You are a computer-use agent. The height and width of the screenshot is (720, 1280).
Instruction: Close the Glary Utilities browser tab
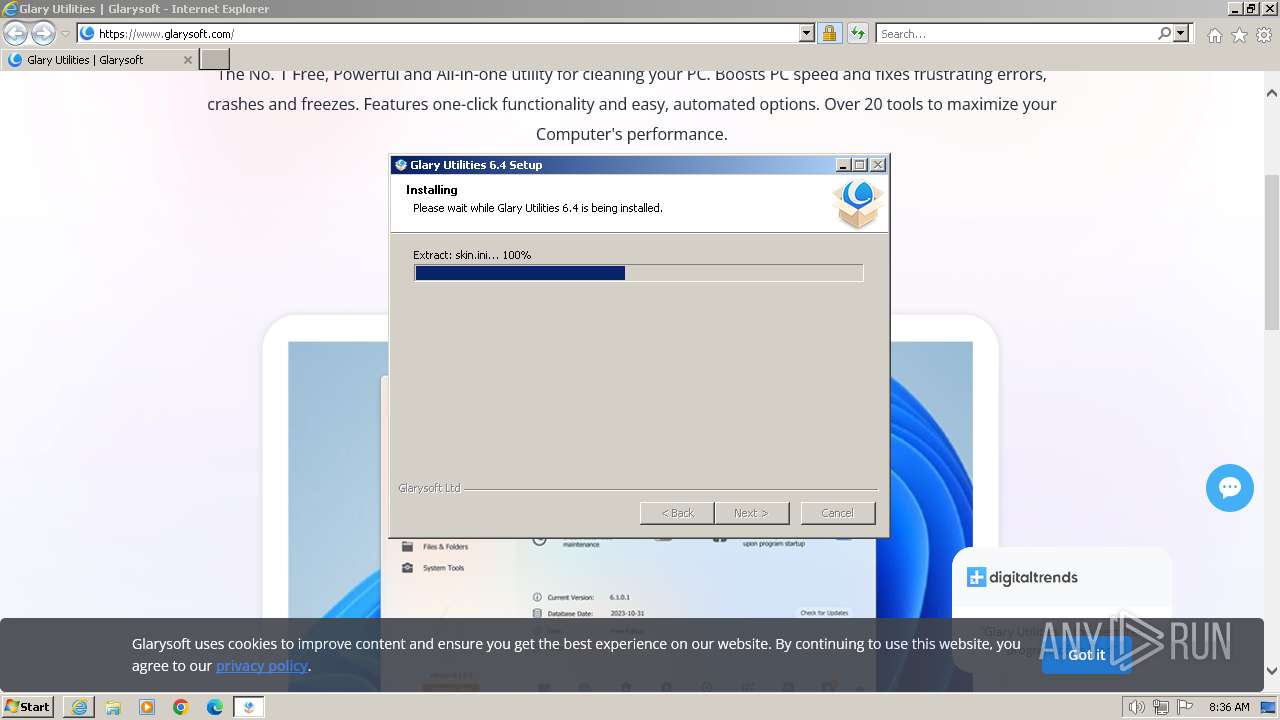187,60
